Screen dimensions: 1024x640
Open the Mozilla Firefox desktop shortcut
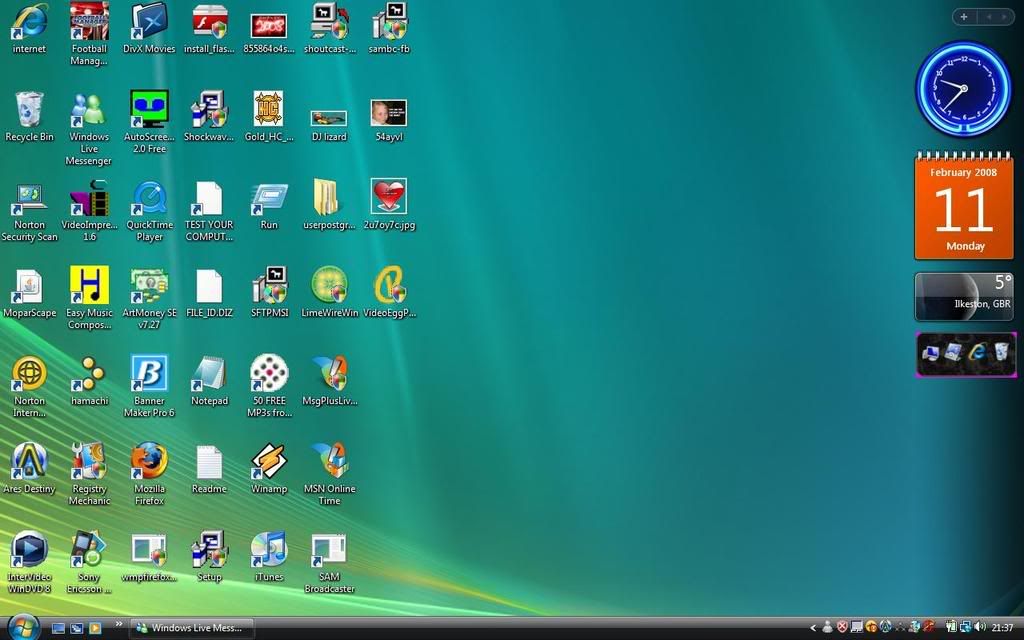149,463
